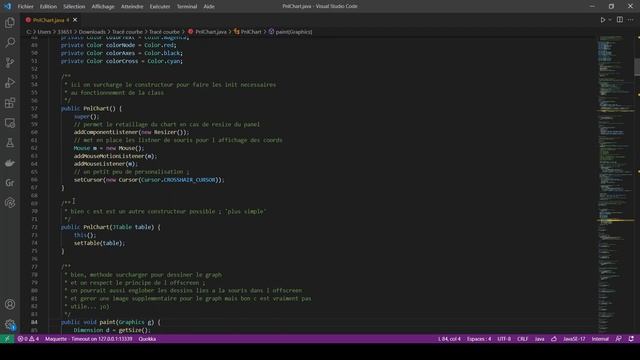The image size is (640, 360).
Task: Change encoding via UTF-8 entry
Action: (x=504, y=339)
